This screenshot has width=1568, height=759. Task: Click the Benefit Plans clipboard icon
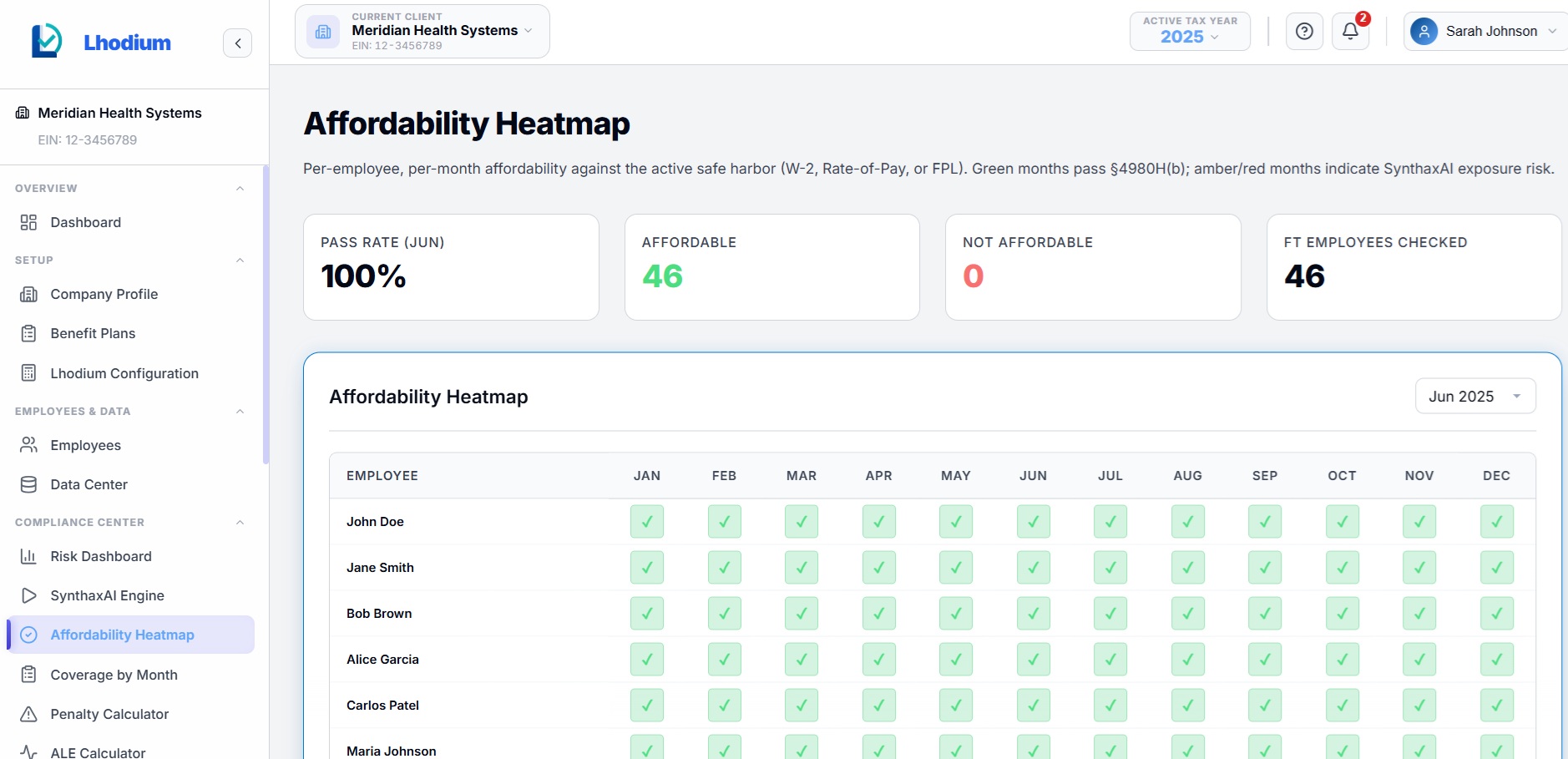click(x=29, y=333)
